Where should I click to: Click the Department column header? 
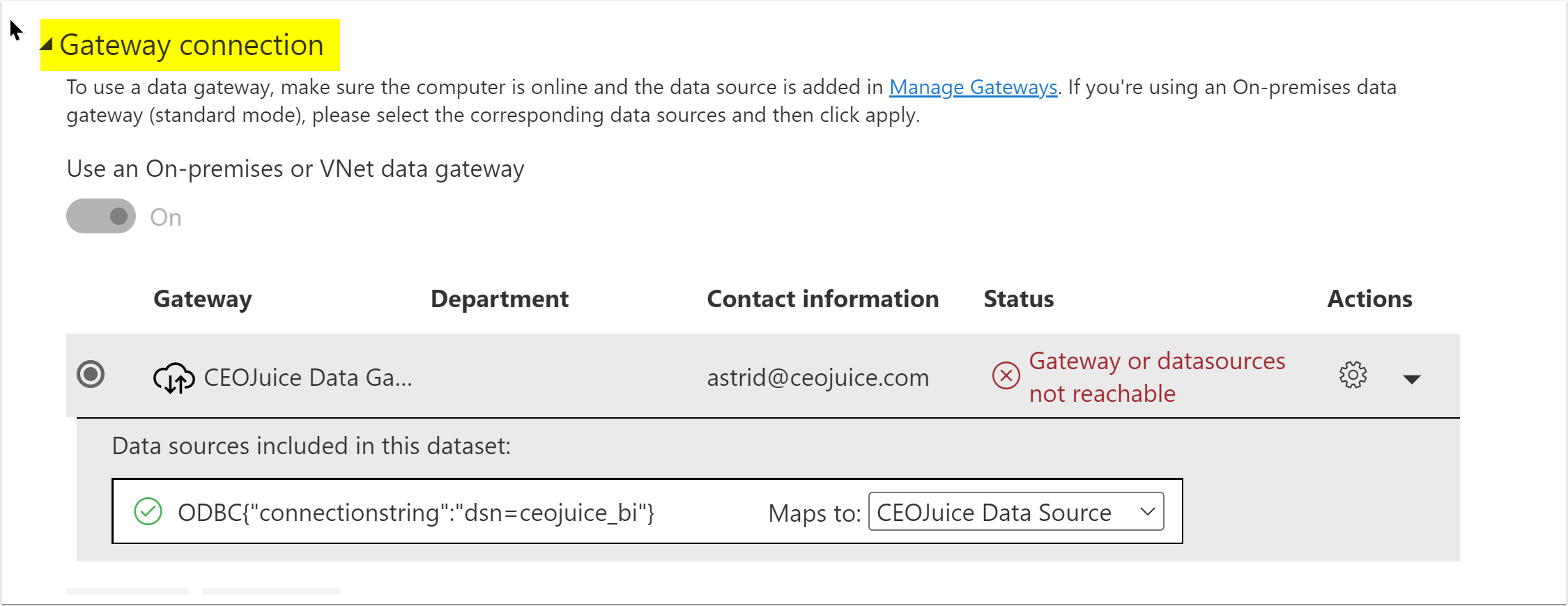pyautogui.click(x=500, y=299)
